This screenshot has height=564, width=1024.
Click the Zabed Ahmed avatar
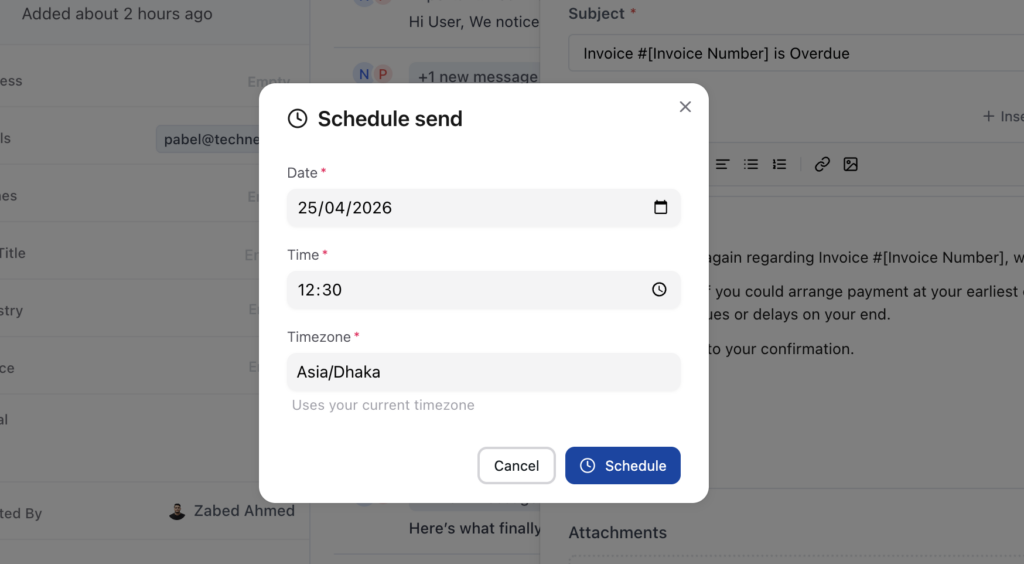(177, 512)
